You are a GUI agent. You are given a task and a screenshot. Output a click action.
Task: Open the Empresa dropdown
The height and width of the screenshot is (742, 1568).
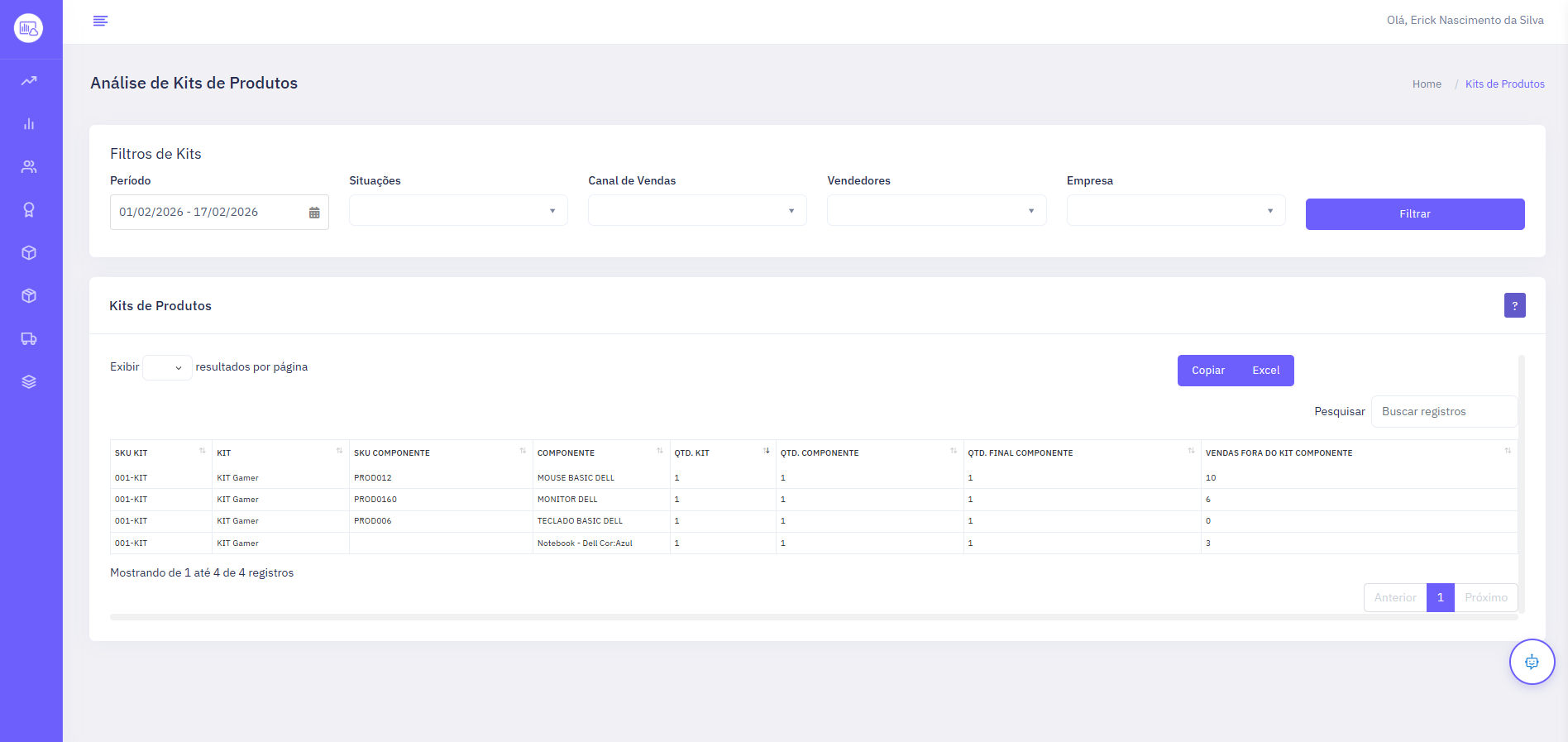point(1175,211)
